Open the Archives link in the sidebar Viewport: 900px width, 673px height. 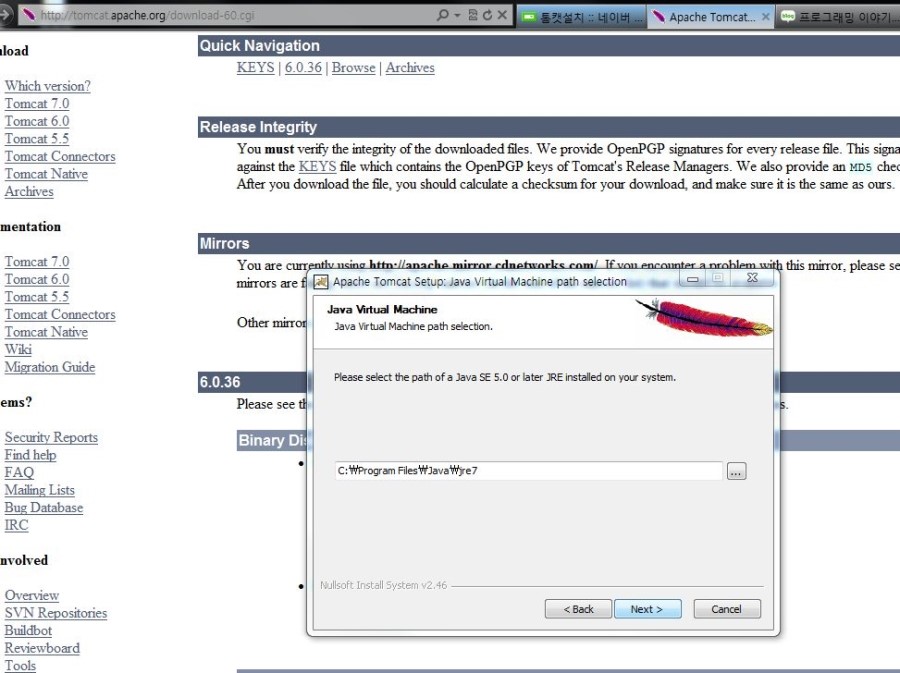[29, 192]
